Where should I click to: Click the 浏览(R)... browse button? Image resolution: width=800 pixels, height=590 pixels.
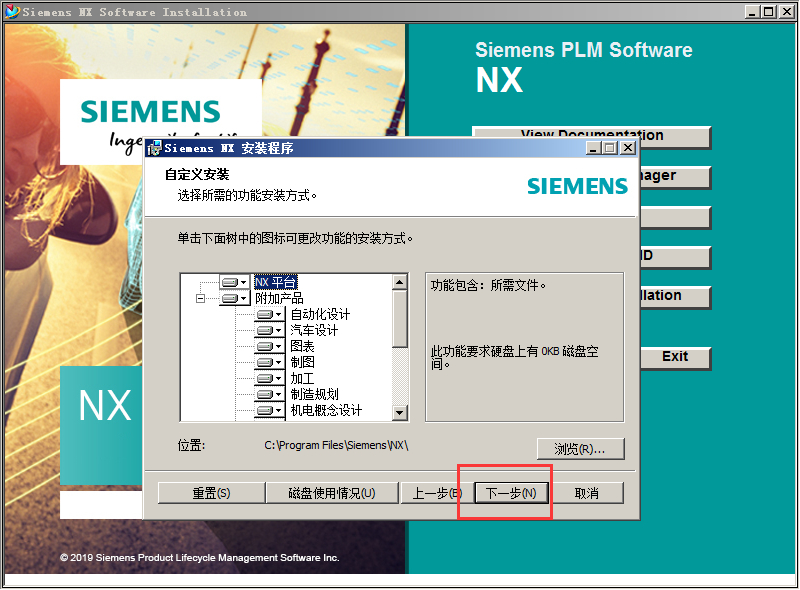tap(580, 449)
